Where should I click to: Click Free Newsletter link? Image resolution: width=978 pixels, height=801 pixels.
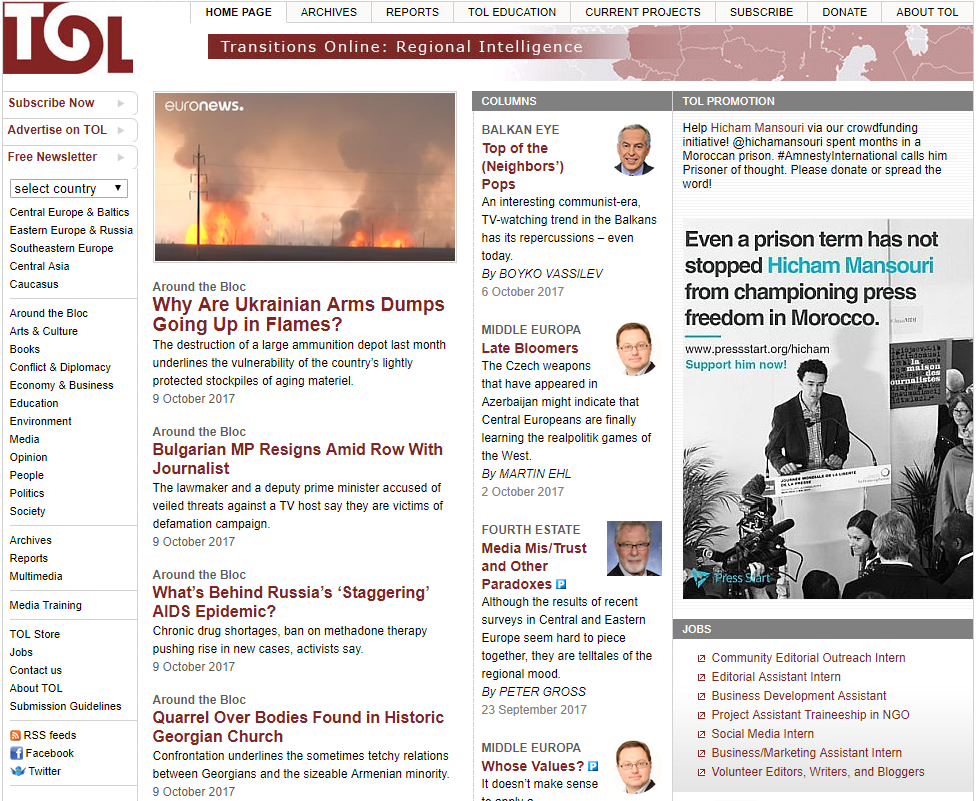[x=52, y=157]
